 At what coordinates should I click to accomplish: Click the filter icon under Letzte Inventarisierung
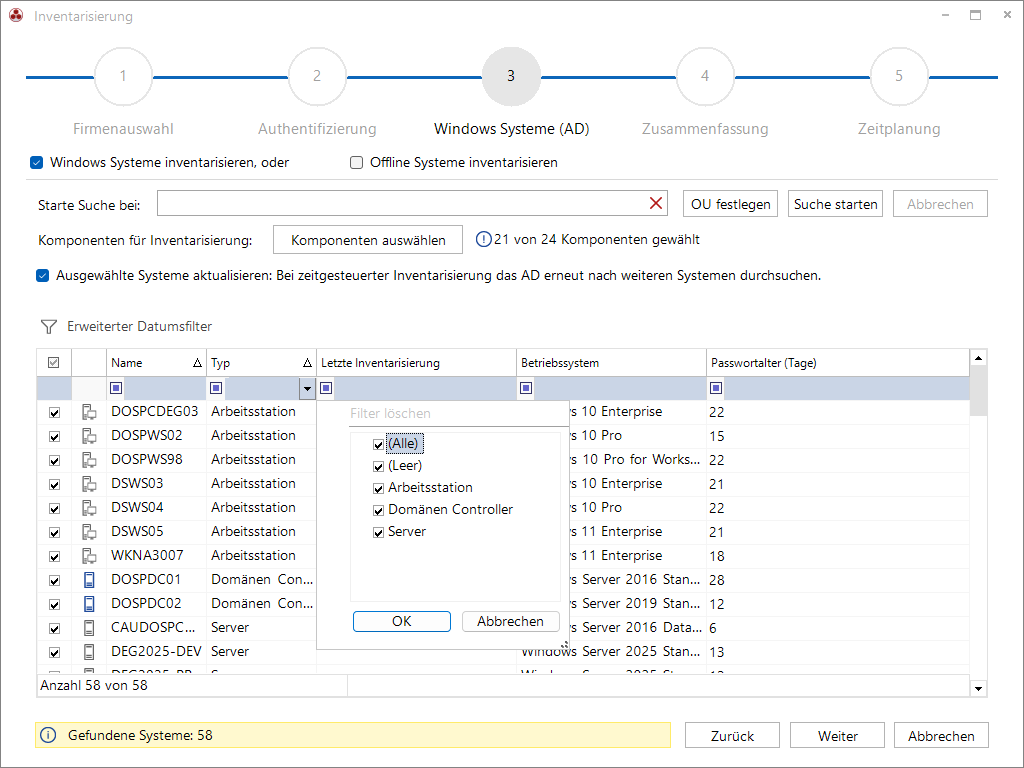click(x=327, y=388)
